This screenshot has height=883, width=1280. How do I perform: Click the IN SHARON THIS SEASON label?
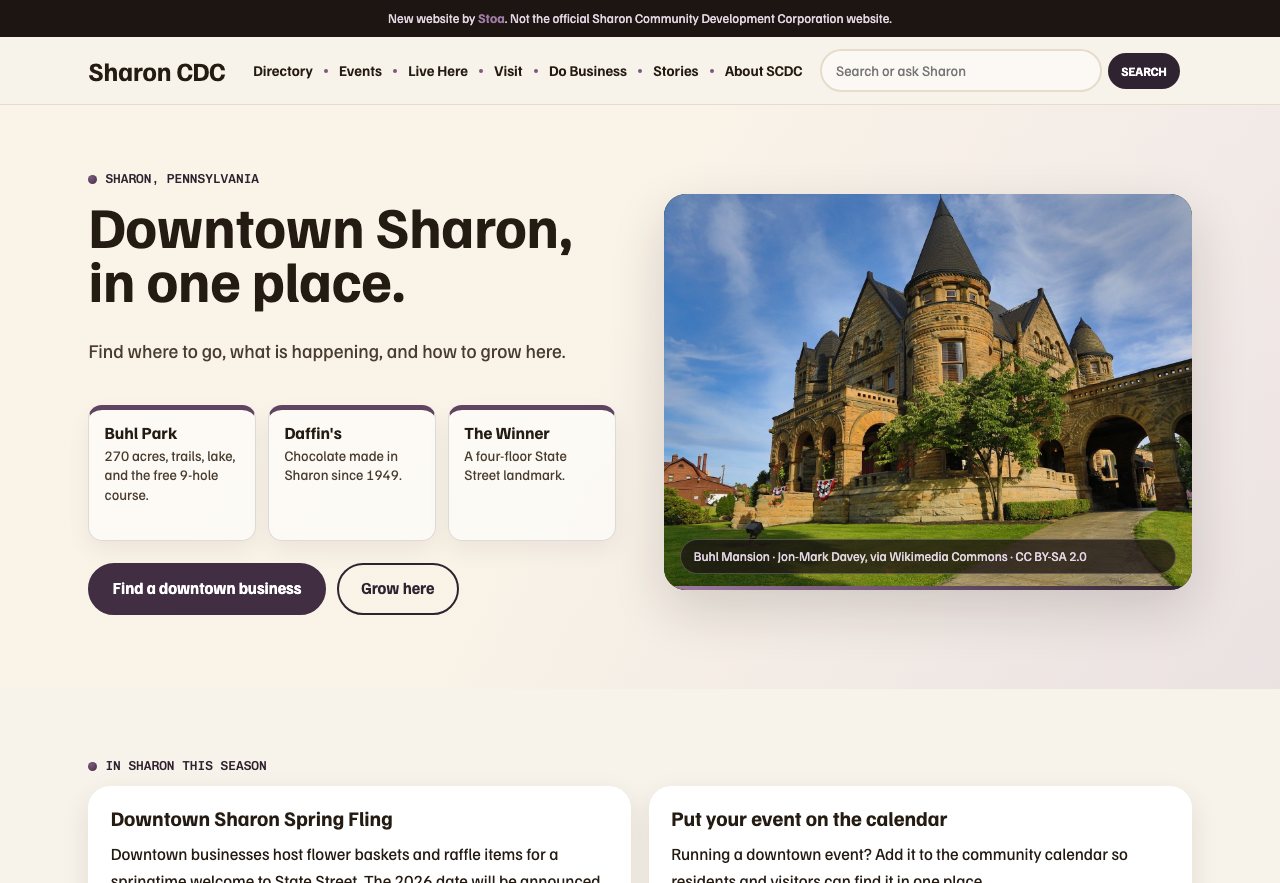point(186,766)
